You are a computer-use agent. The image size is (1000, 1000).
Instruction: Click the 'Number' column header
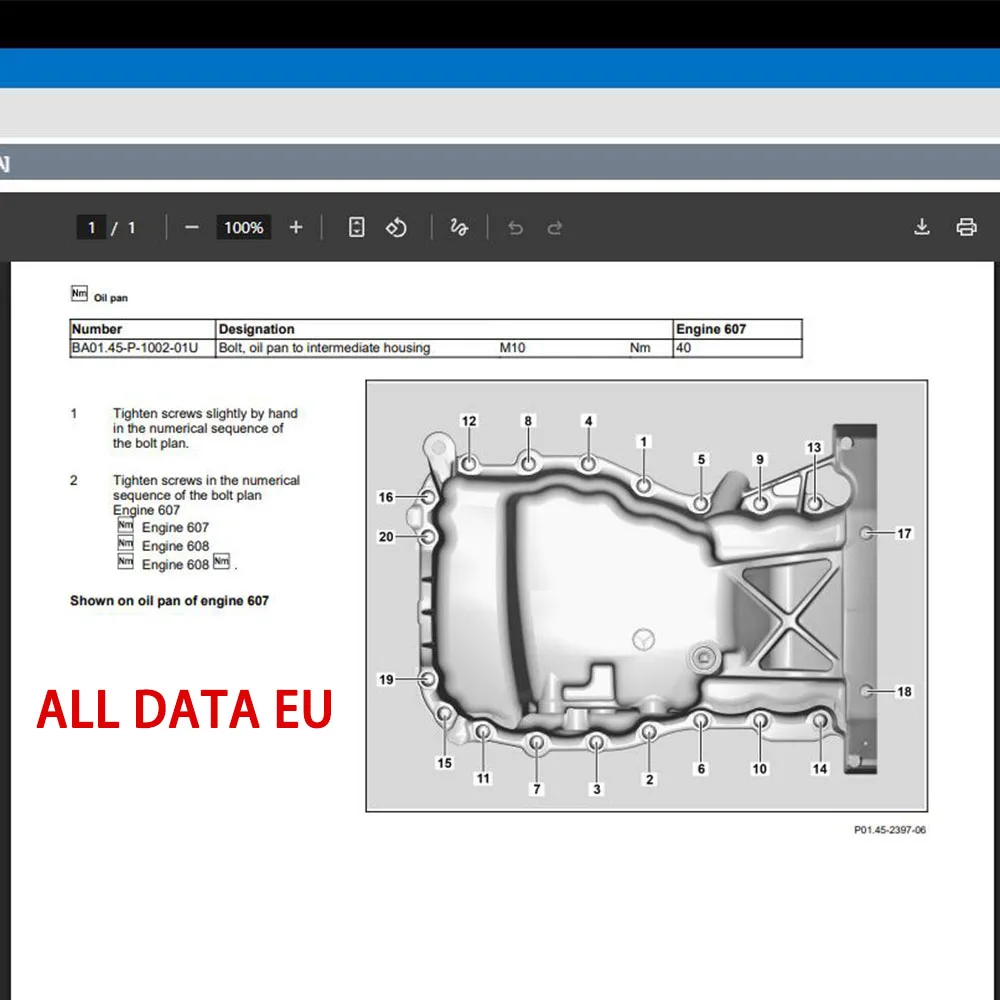point(142,329)
